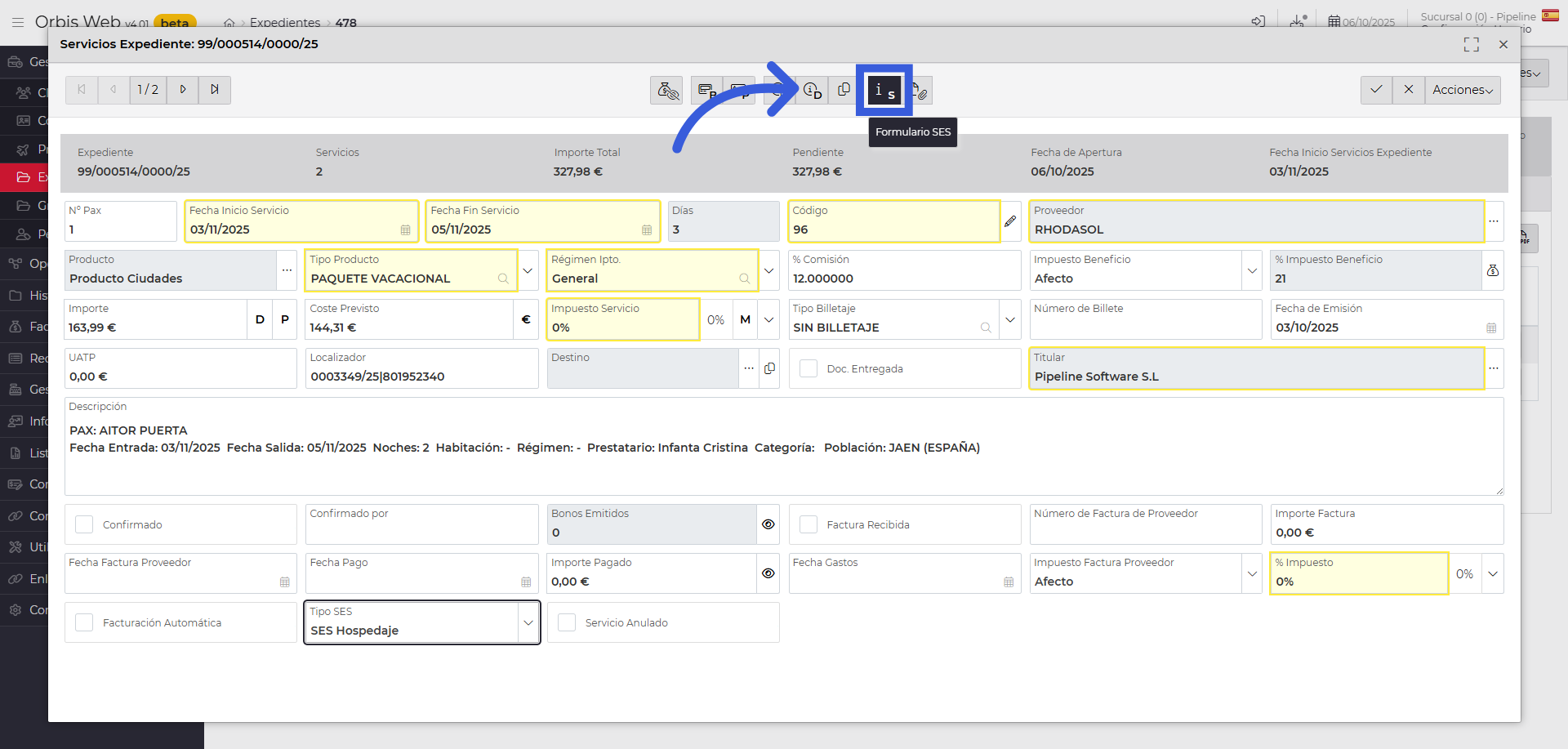Screen dimensions: 1568x749
Task: Open the calendar in Fecha Inicio Servicio
Action: coord(405,230)
